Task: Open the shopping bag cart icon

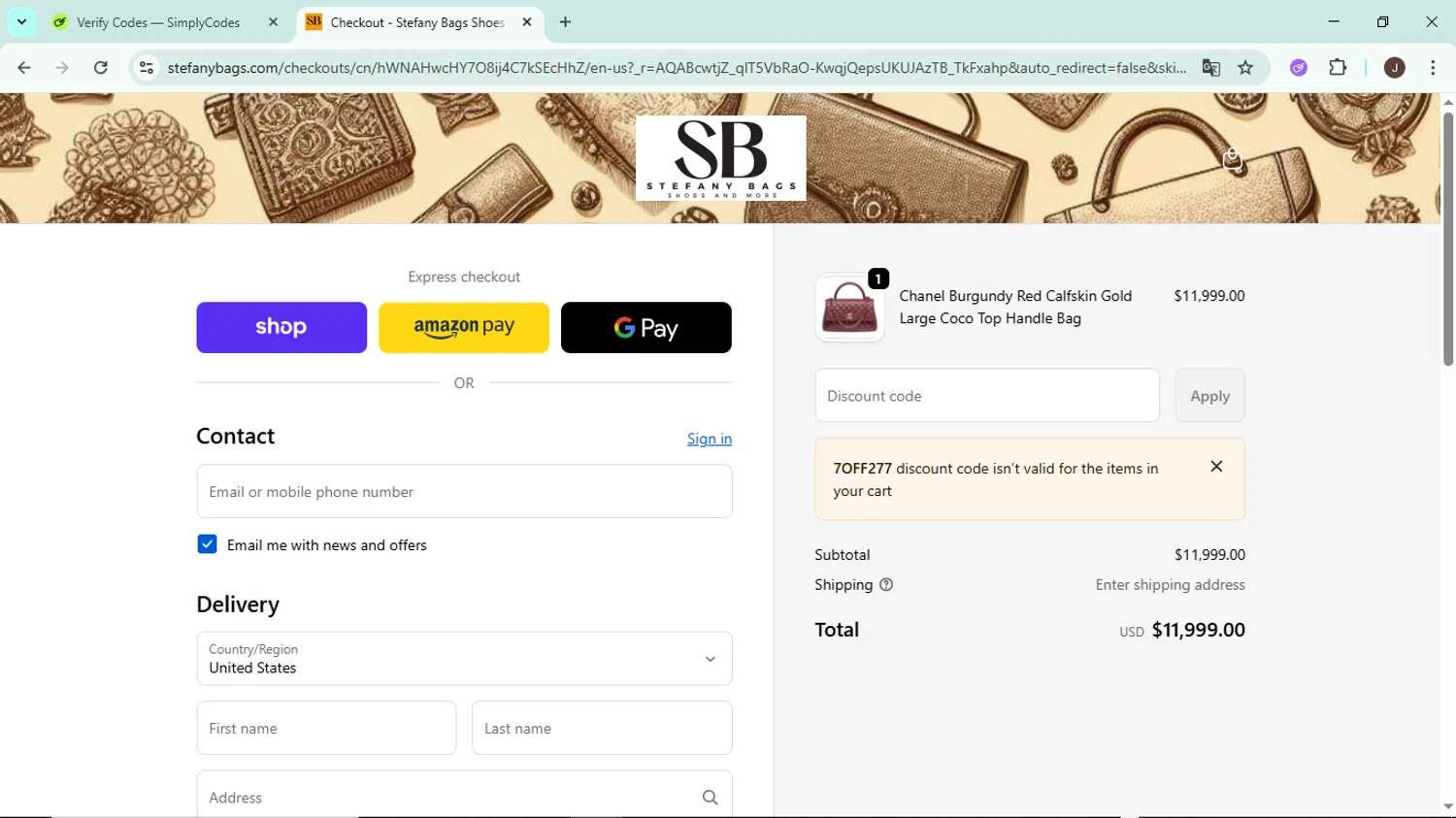Action: pos(1232,159)
